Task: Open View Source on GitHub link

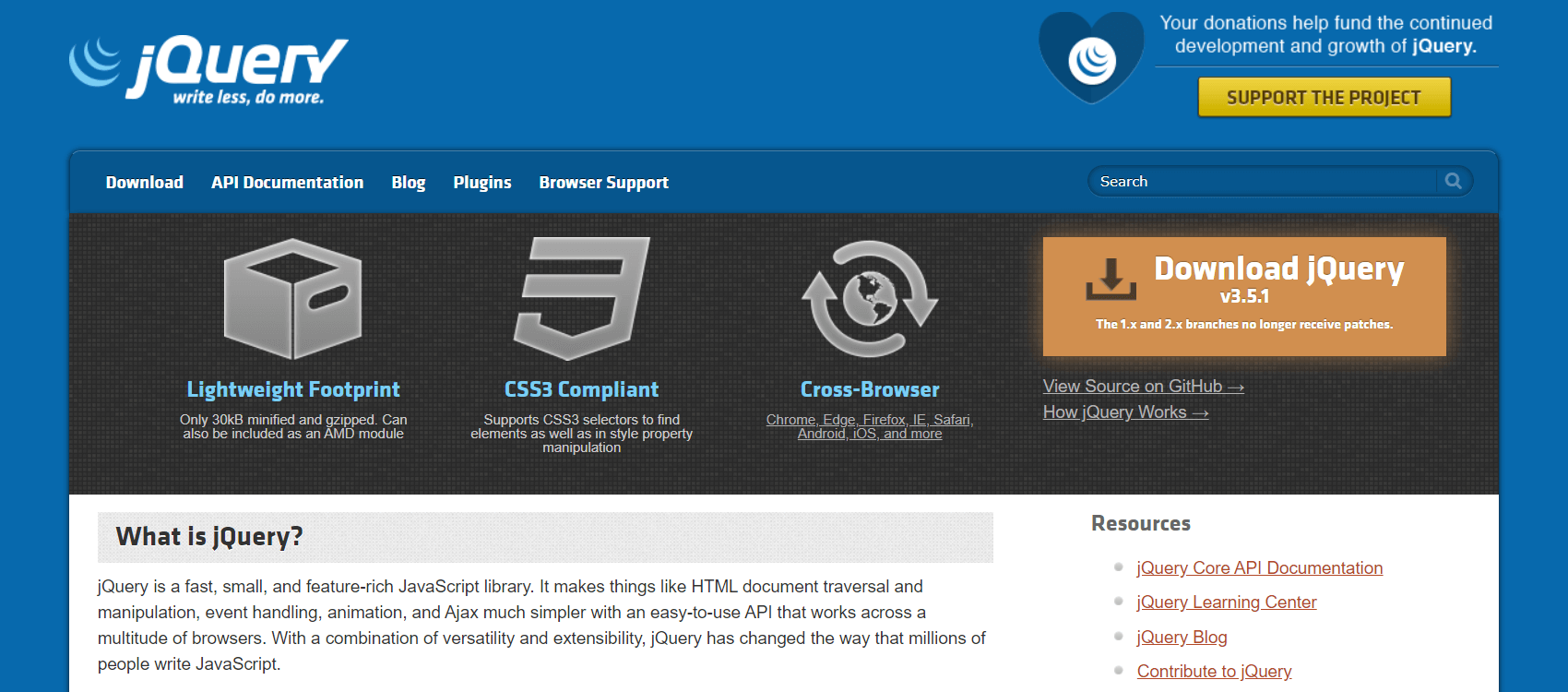Action: 1143,387
